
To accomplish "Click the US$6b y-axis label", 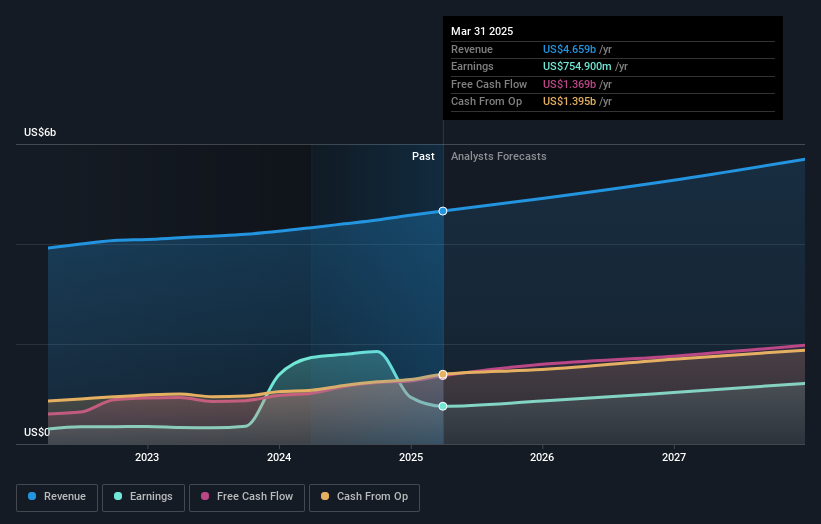I will 40,132.
